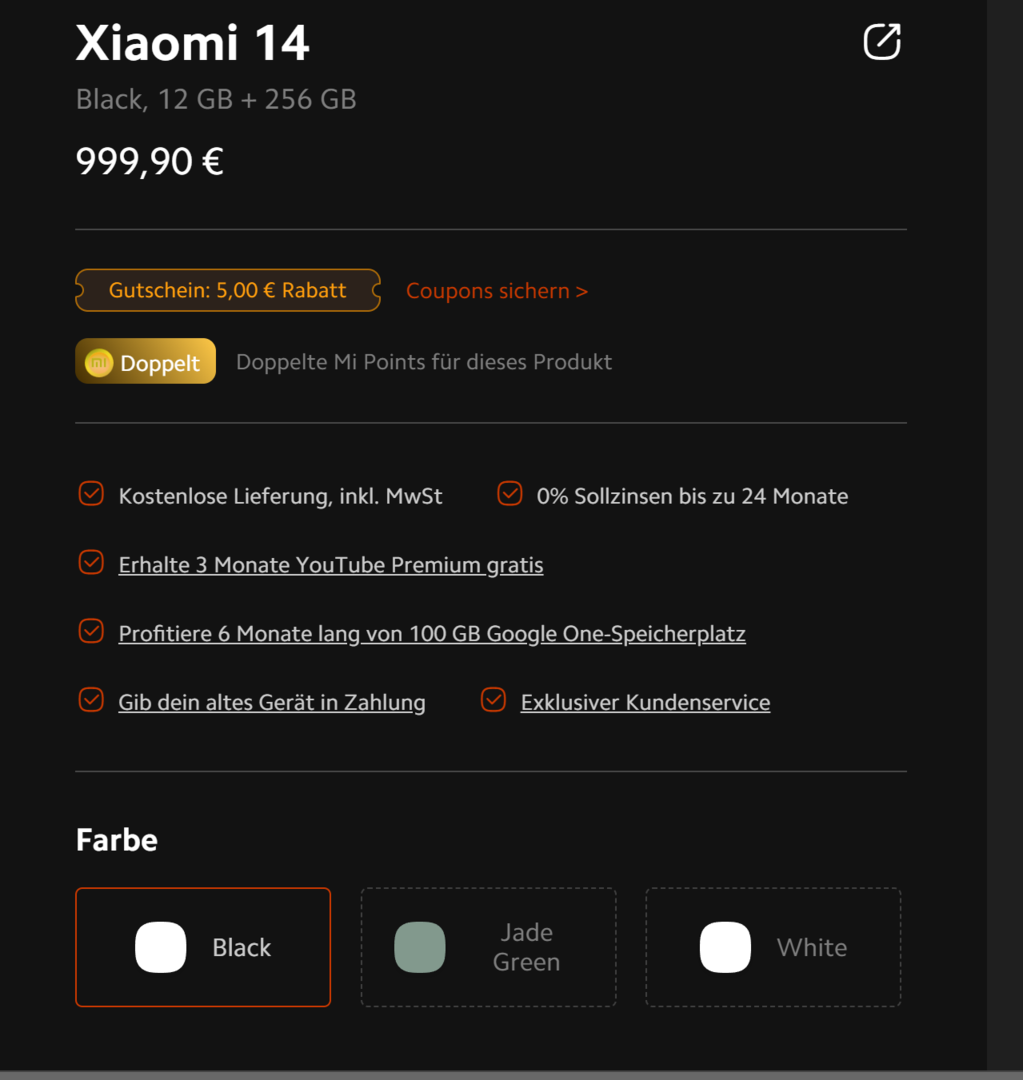
Task: Click the white swatch in the White option
Action: tap(725, 947)
